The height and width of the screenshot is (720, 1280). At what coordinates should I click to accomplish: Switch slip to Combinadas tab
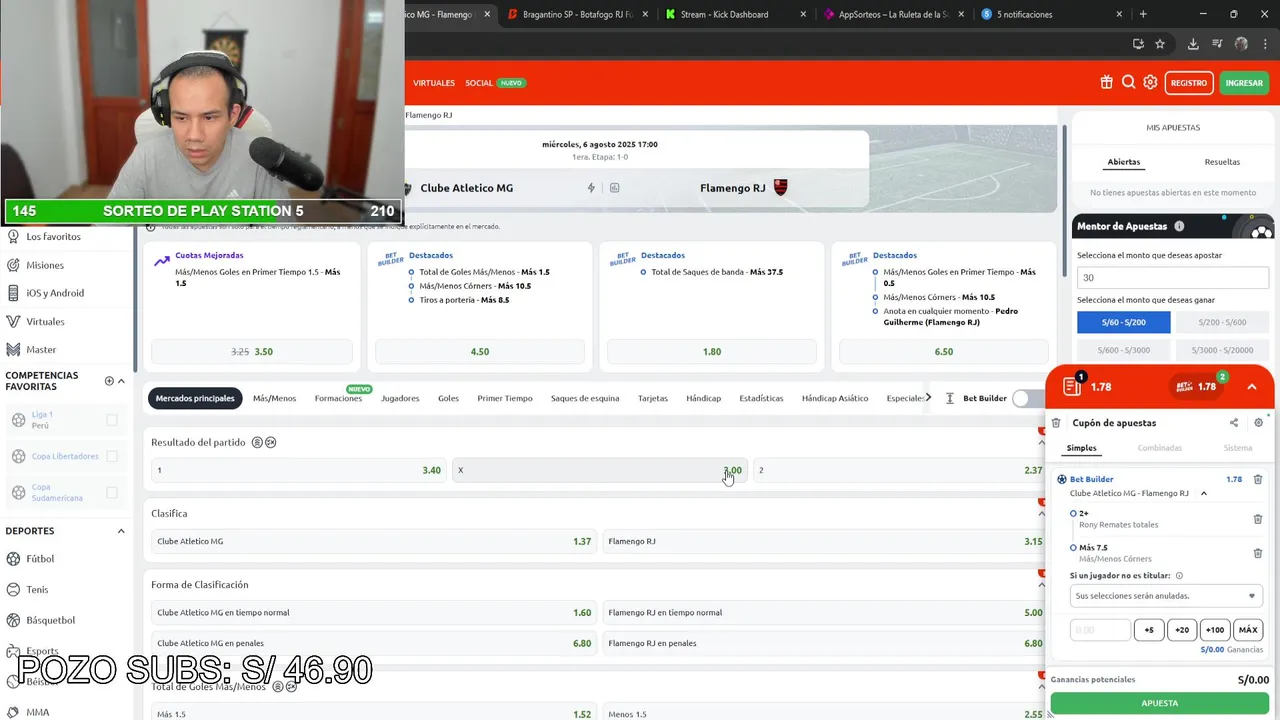pos(1160,448)
